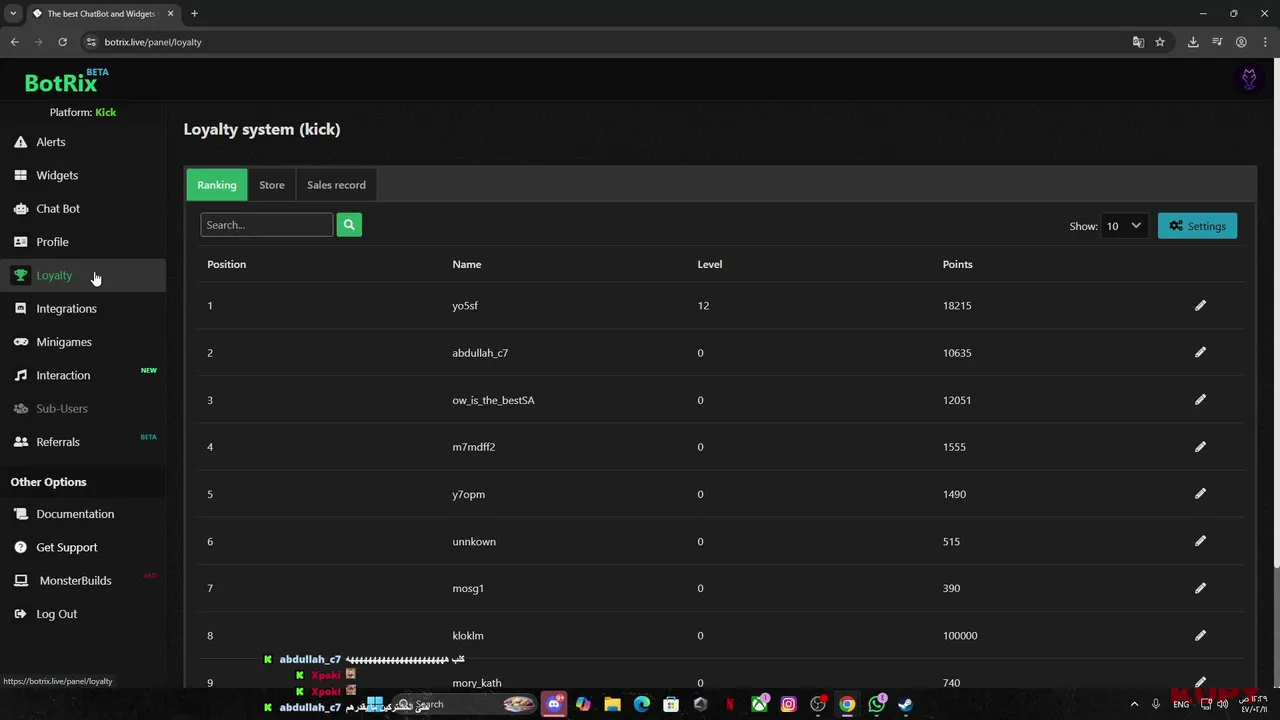The height and width of the screenshot is (720, 1280).
Task: Click the Name column header
Action: coord(466,264)
